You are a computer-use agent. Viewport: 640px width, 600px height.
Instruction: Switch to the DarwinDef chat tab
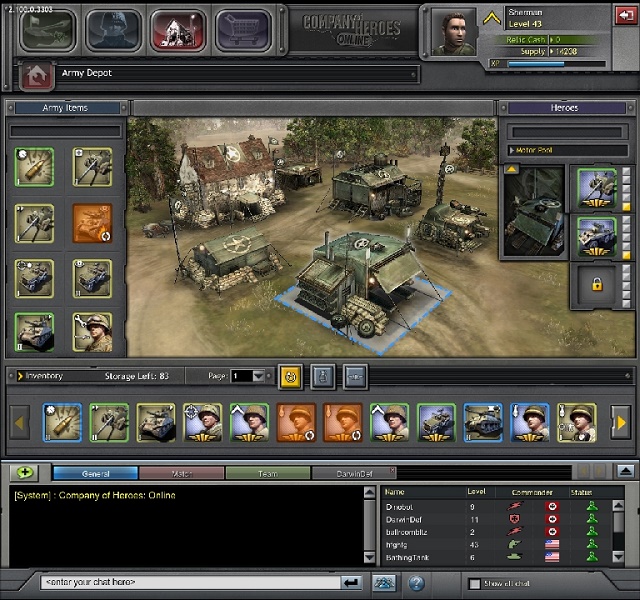(x=352, y=473)
